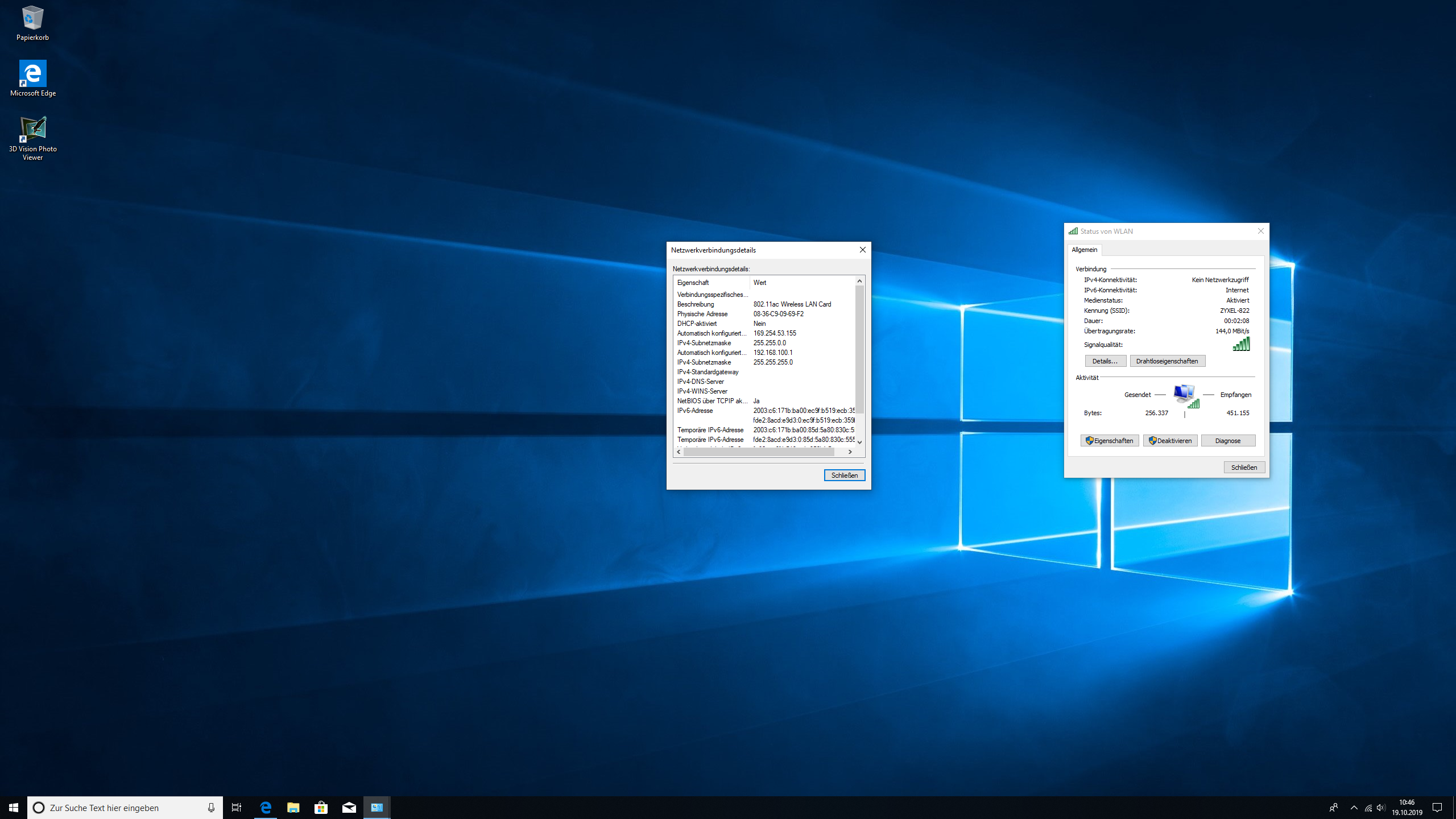Select the Allgemein tab

[1084, 250]
